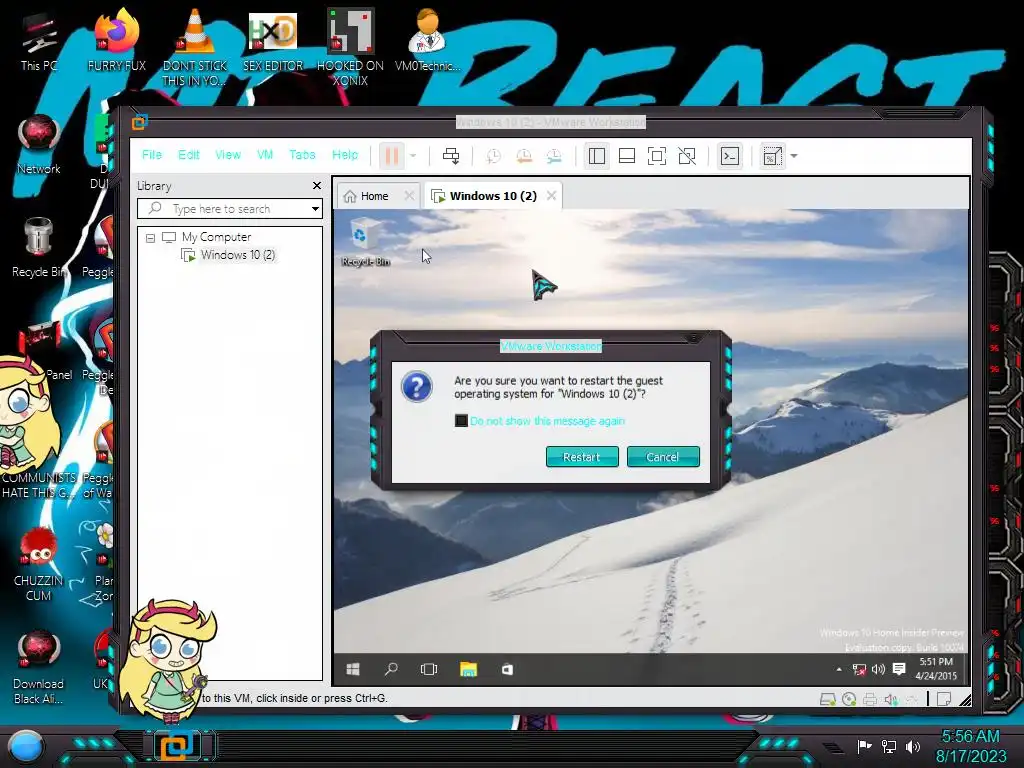1024x768 pixels.
Task: Click the CD/DVD device status icon
Action: coord(849,699)
